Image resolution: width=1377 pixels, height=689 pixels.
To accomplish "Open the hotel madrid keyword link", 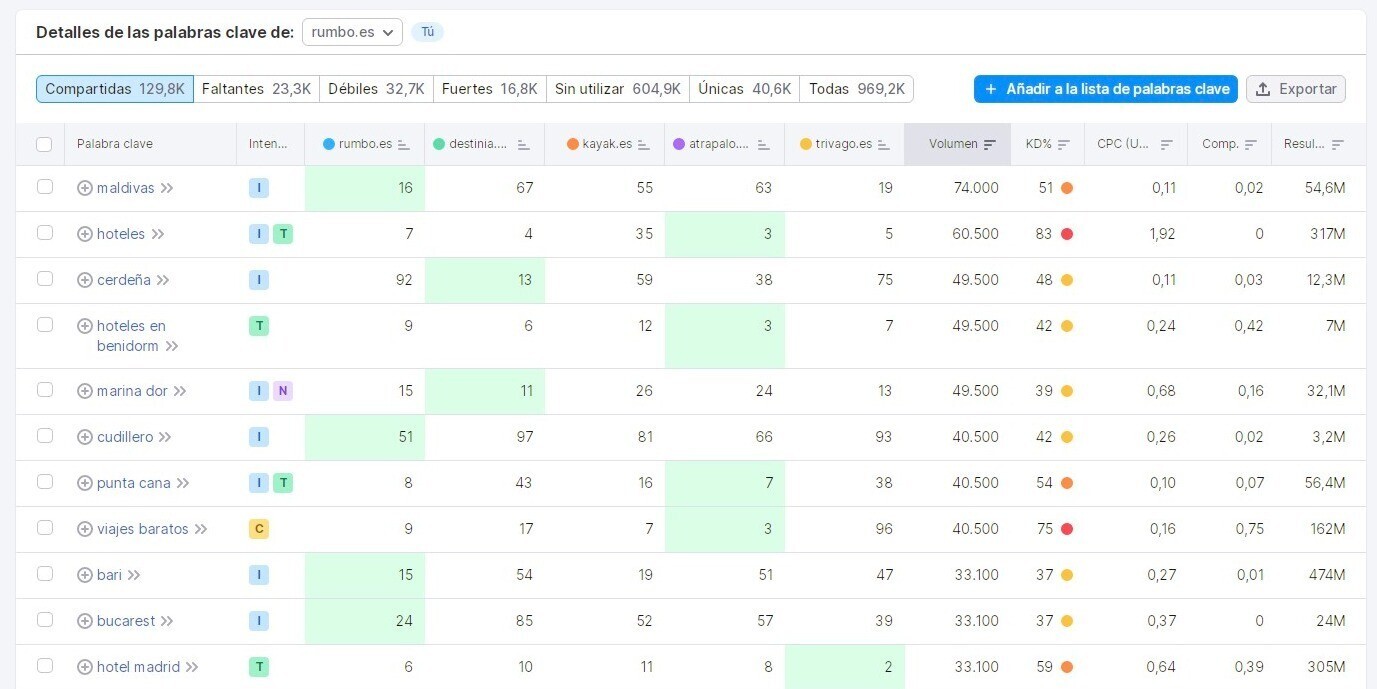I will coord(138,667).
